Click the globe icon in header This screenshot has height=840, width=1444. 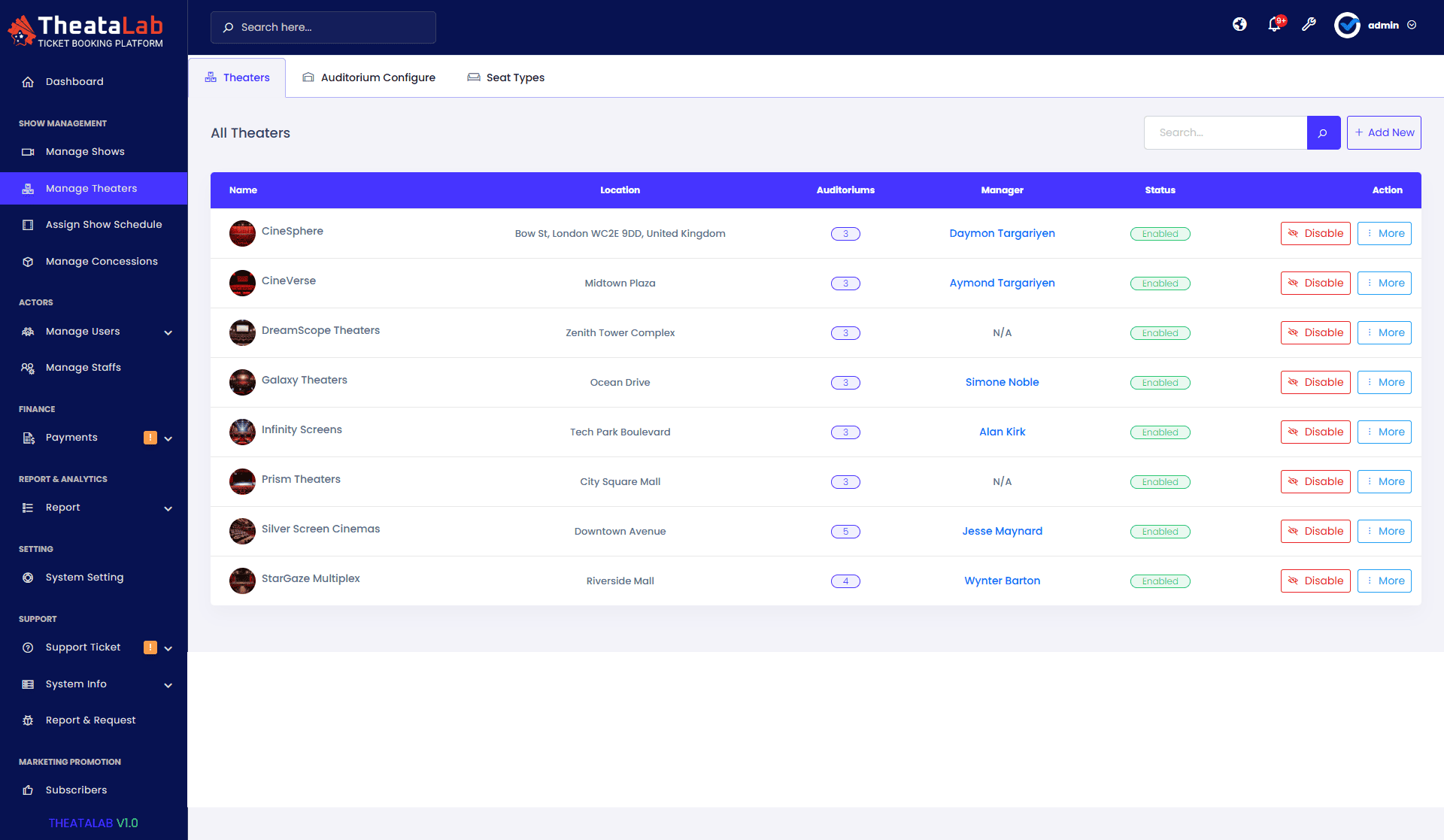1239,25
